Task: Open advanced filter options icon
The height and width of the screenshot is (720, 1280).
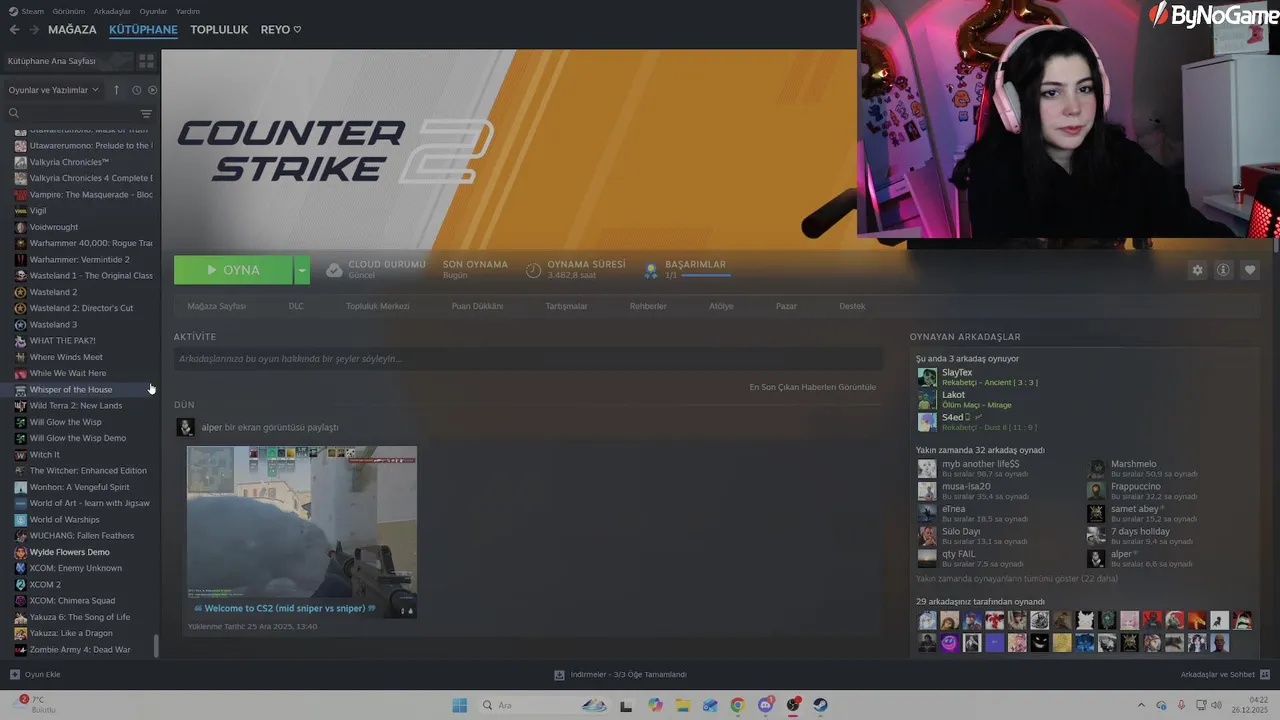Action: tap(146, 113)
